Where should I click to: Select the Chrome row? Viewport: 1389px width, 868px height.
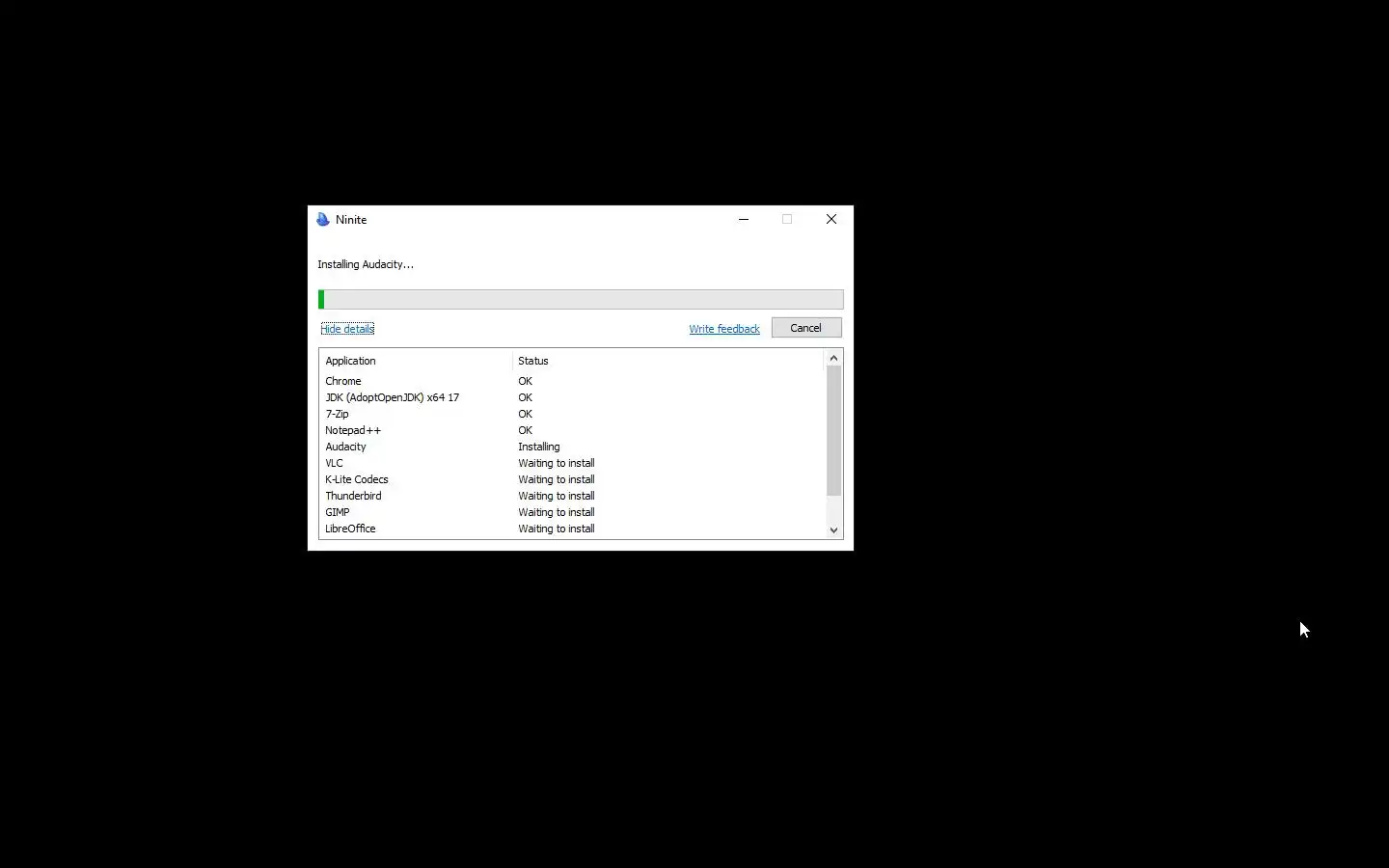coord(573,381)
